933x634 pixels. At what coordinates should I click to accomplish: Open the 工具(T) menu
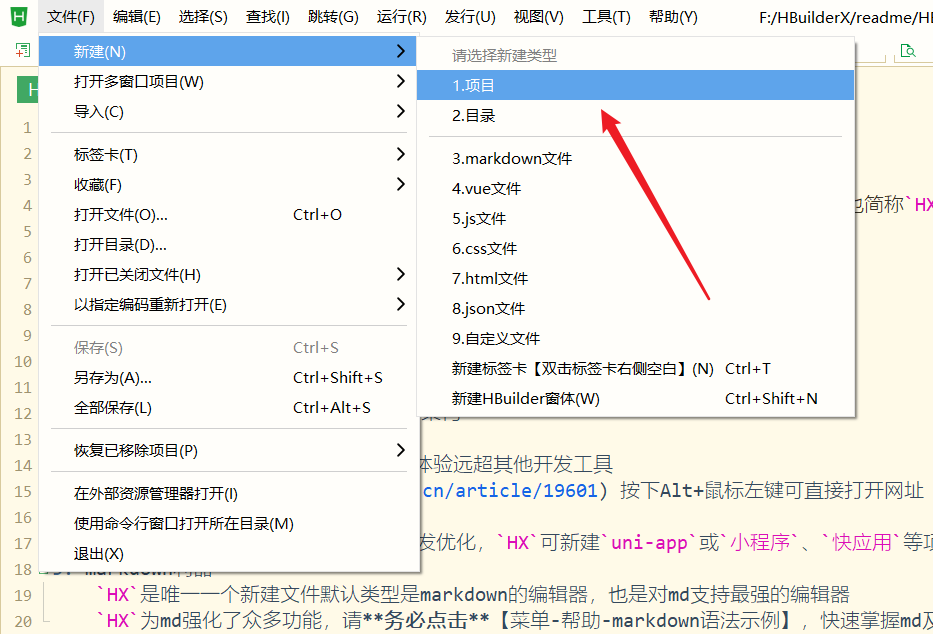[606, 17]
